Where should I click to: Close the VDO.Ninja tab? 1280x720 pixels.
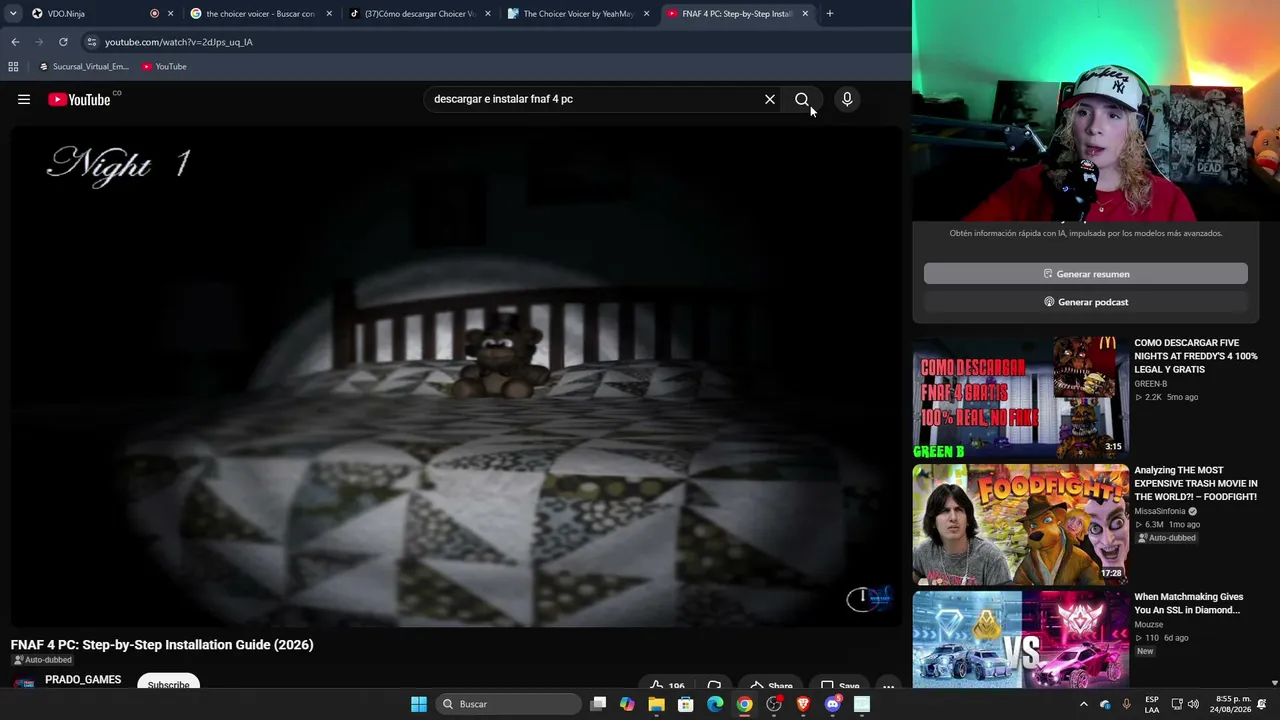(171, 14)
